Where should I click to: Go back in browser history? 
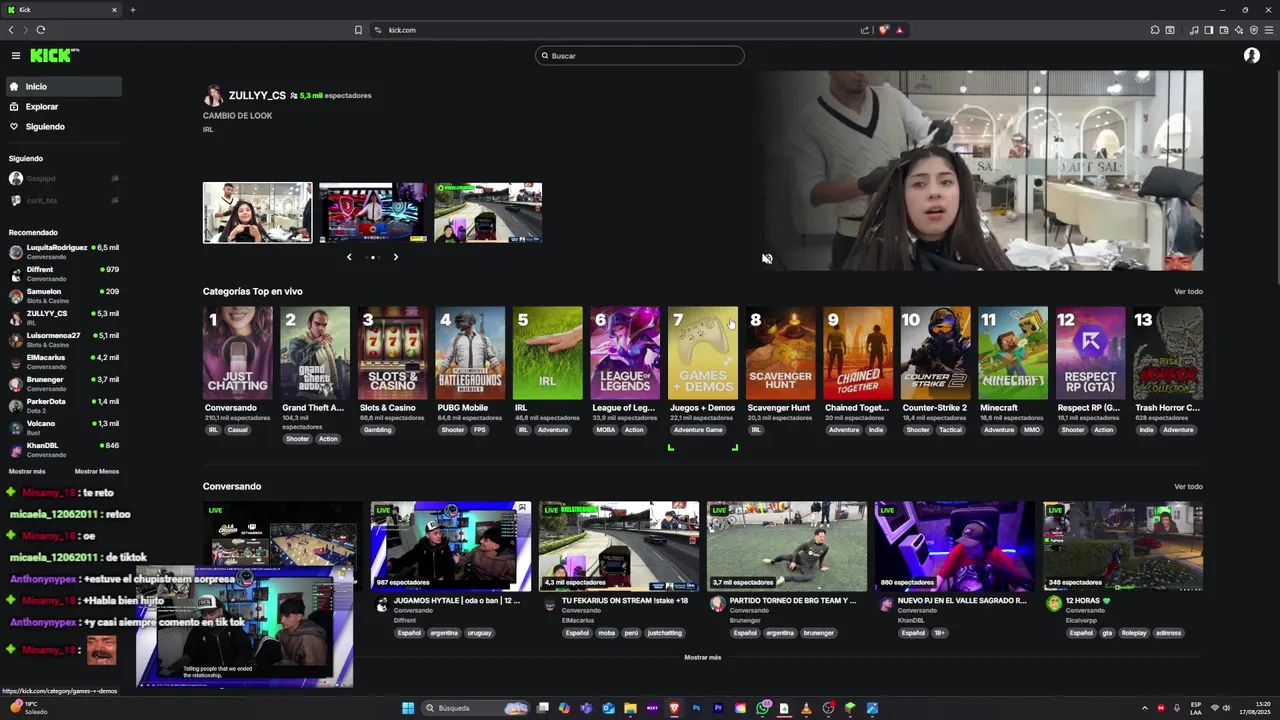(11, 30)
